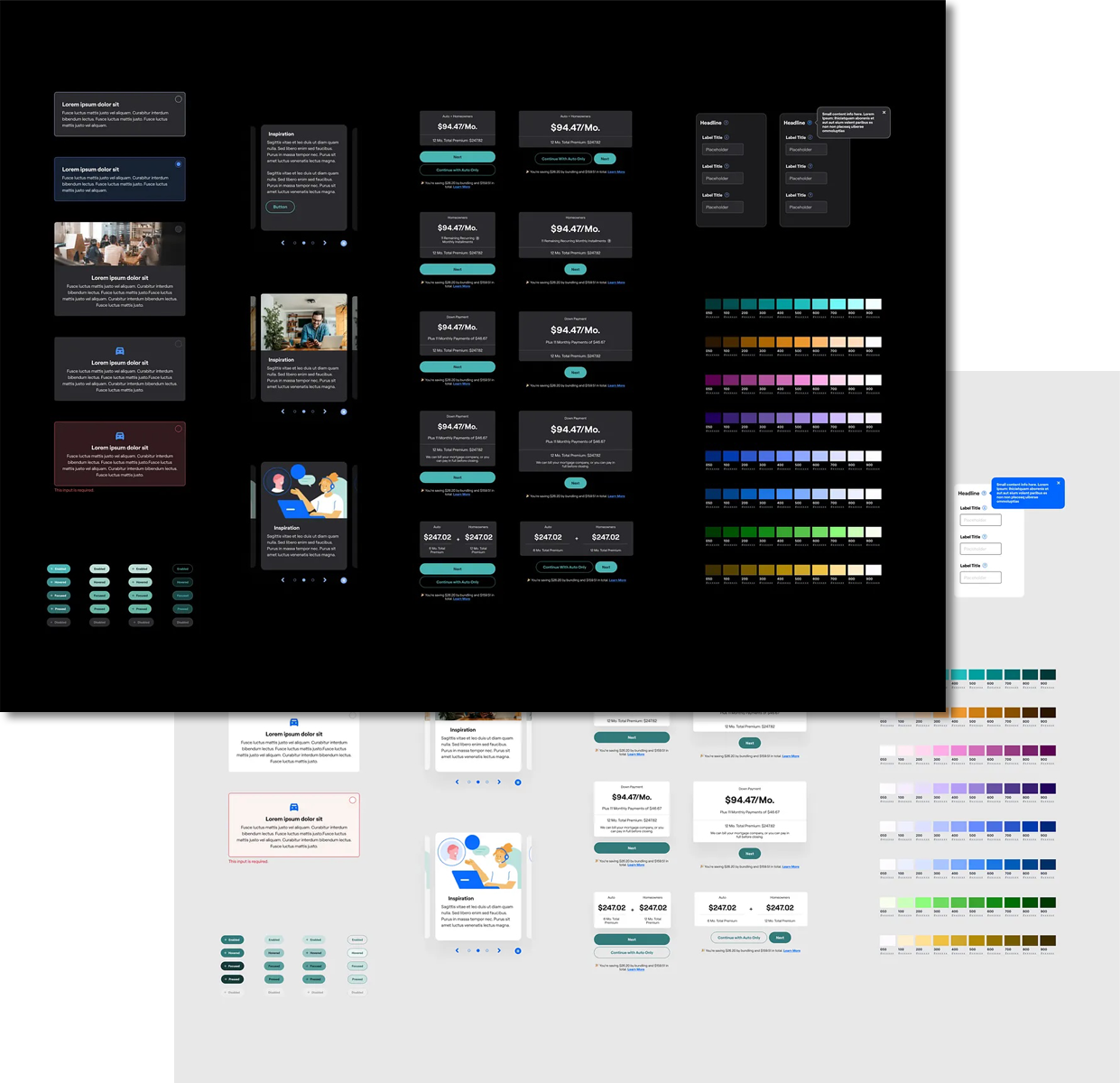Click the car icon on the light error card
Image resolution: width=1120 pixels, height=1083 pixels.
click(294, 807)
